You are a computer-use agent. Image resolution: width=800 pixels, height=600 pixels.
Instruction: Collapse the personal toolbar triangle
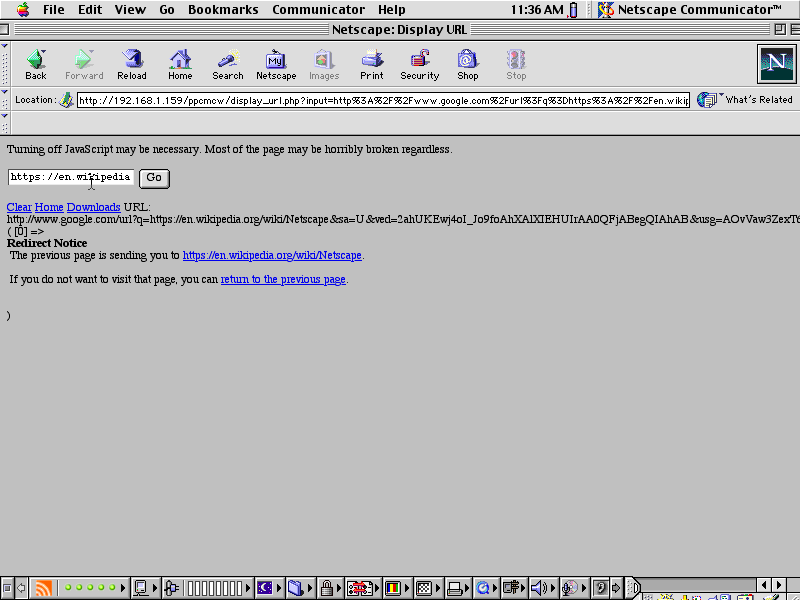(5, 116)
